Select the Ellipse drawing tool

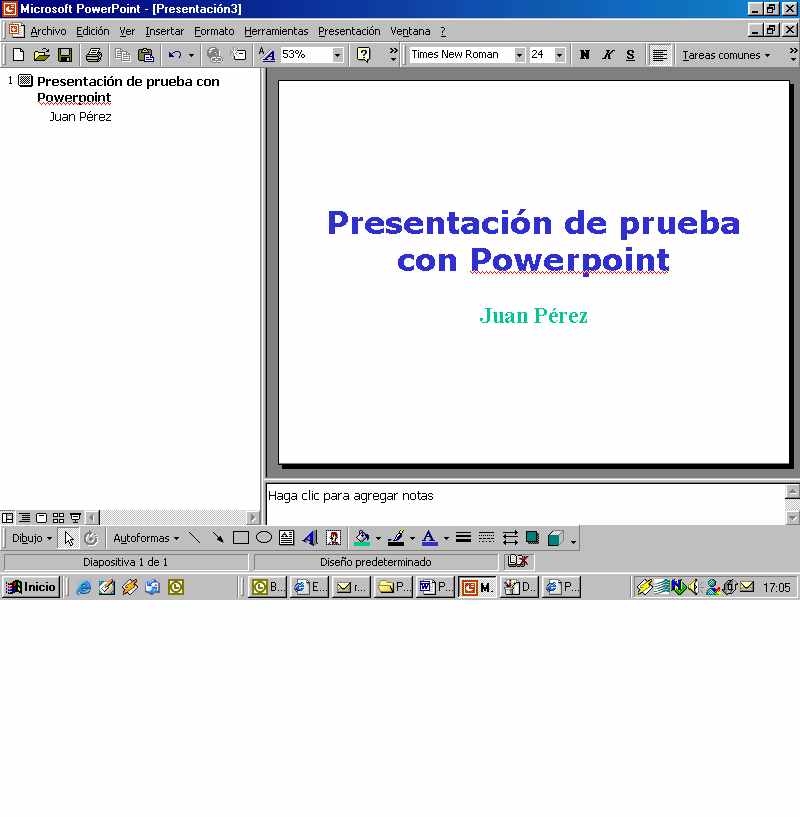[x=264, y=538]
